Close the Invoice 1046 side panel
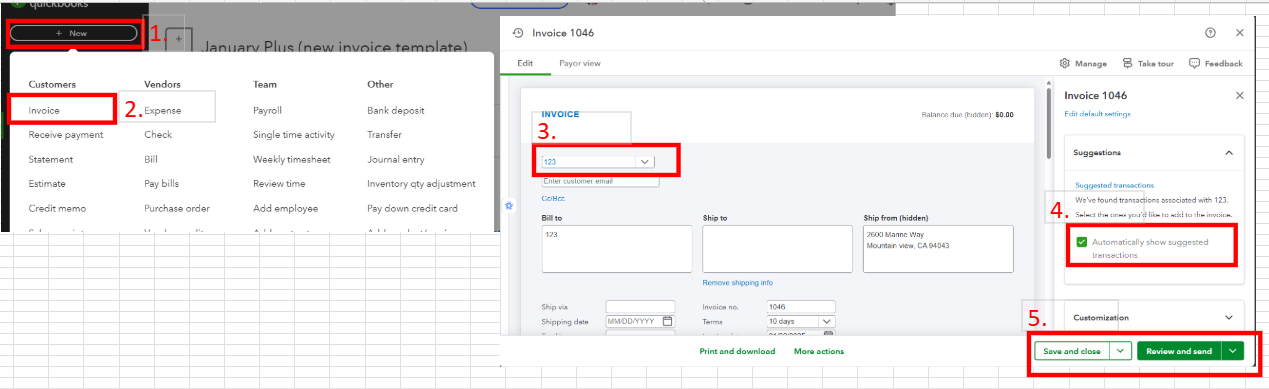Image resolution: width=1269 pixels, height=389 pixels. tap(1240, 95)
